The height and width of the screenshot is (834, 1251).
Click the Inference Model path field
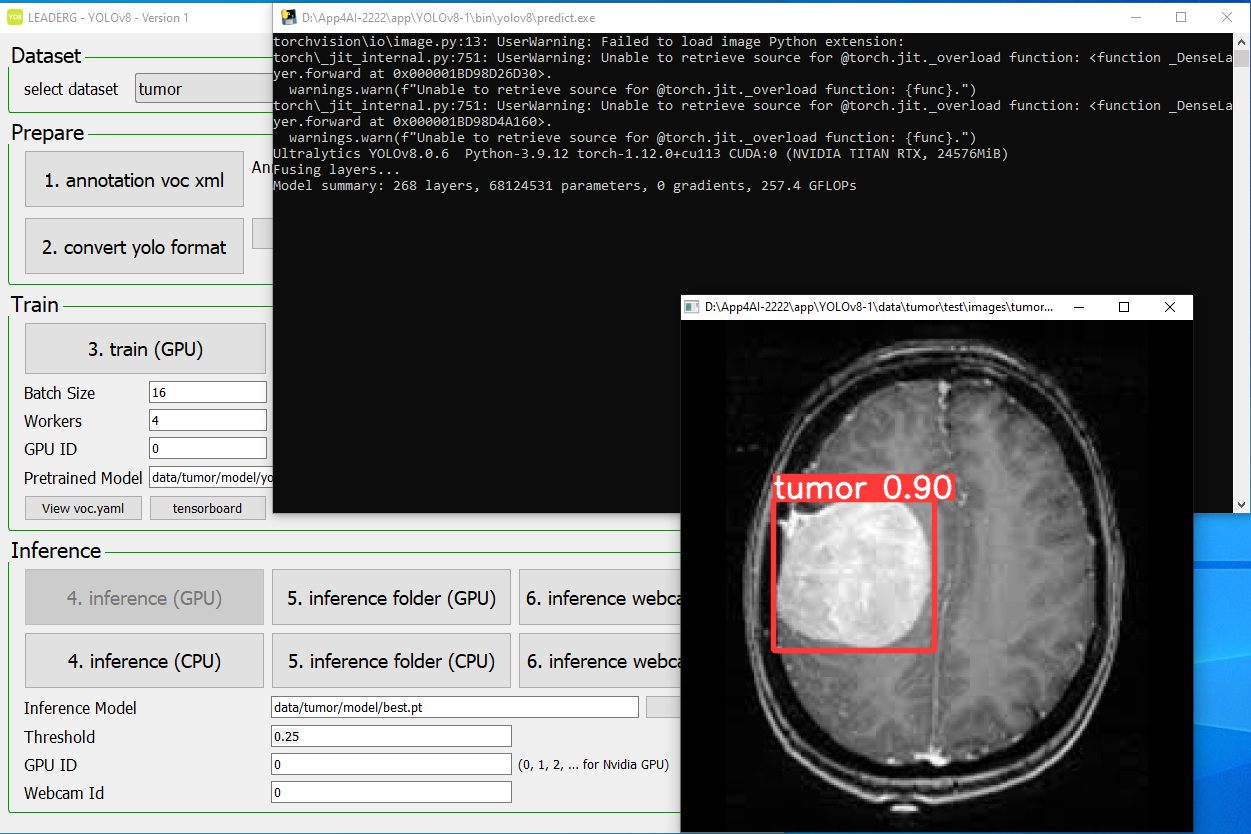(455, 707)
